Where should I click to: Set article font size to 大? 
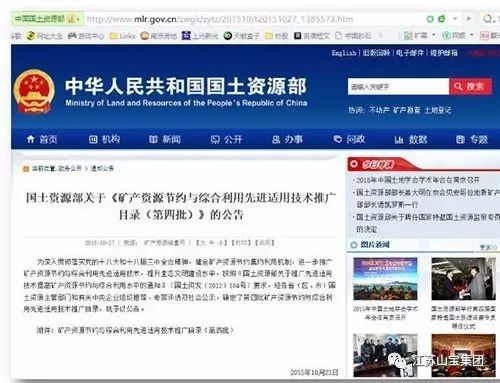coord(203,243)
